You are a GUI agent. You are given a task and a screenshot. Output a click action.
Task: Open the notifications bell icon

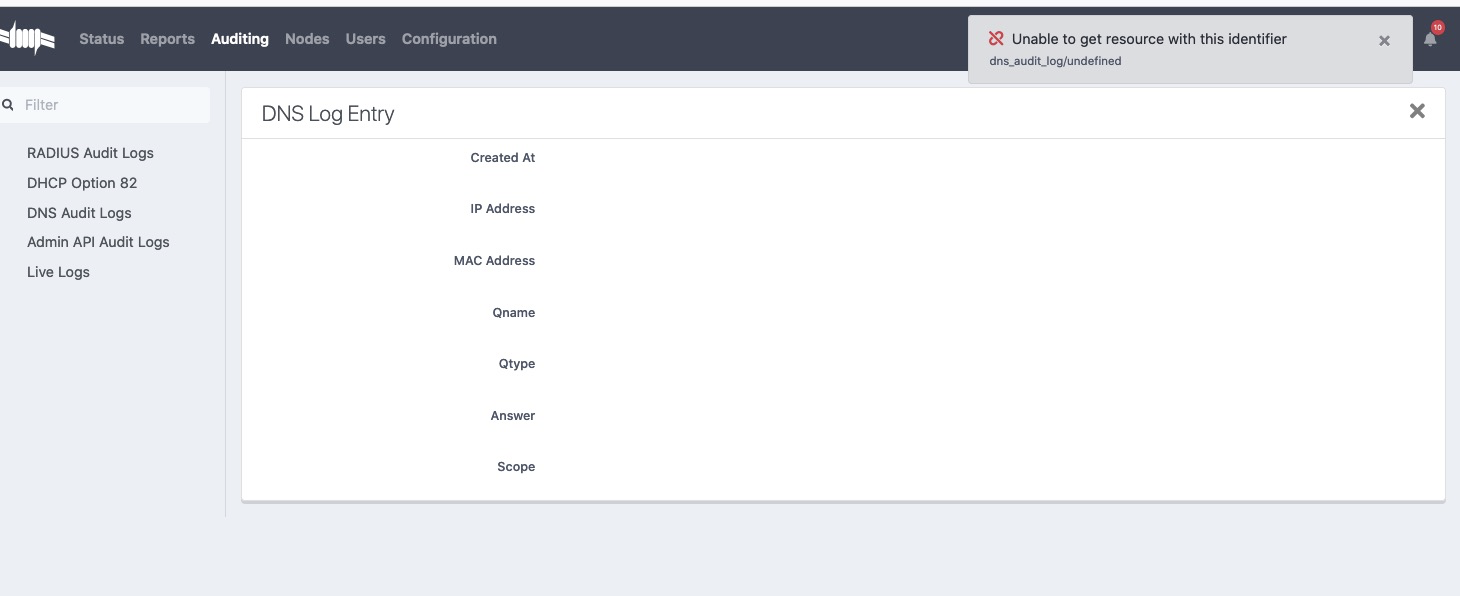1430,39
